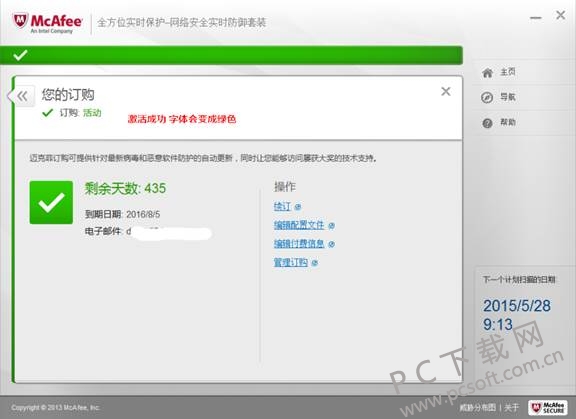Viewport: 576px width, 419px height.
Task: Open 编辑配置文件 link
Action: (x=299, y=225)
